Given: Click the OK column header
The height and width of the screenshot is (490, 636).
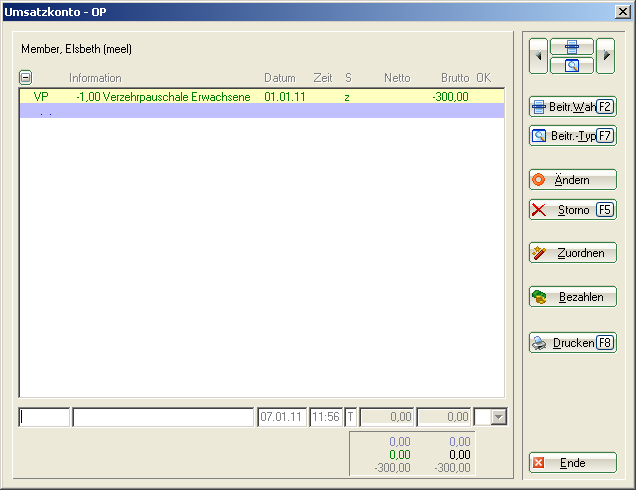Looking at the screenshot, I should coord(483,78).
